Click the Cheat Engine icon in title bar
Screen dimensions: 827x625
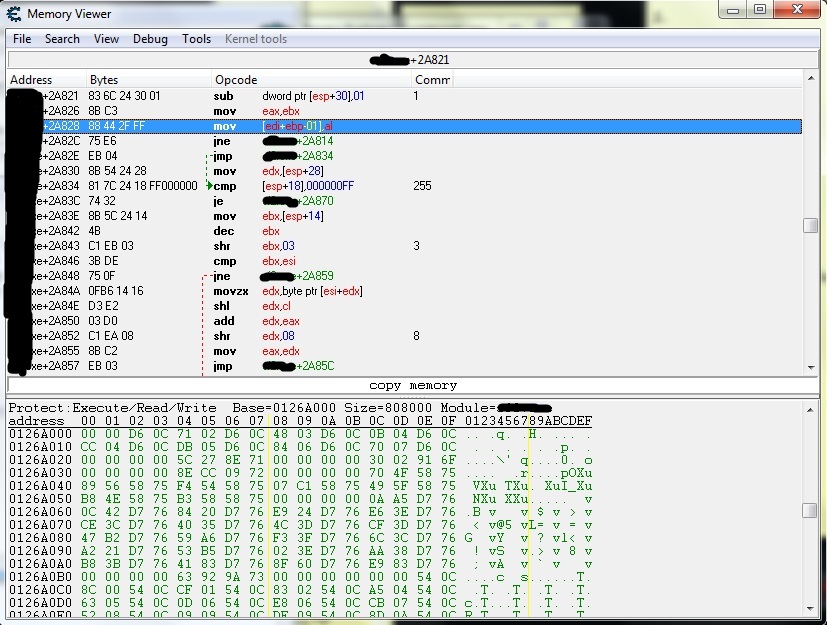click(13, 13)
